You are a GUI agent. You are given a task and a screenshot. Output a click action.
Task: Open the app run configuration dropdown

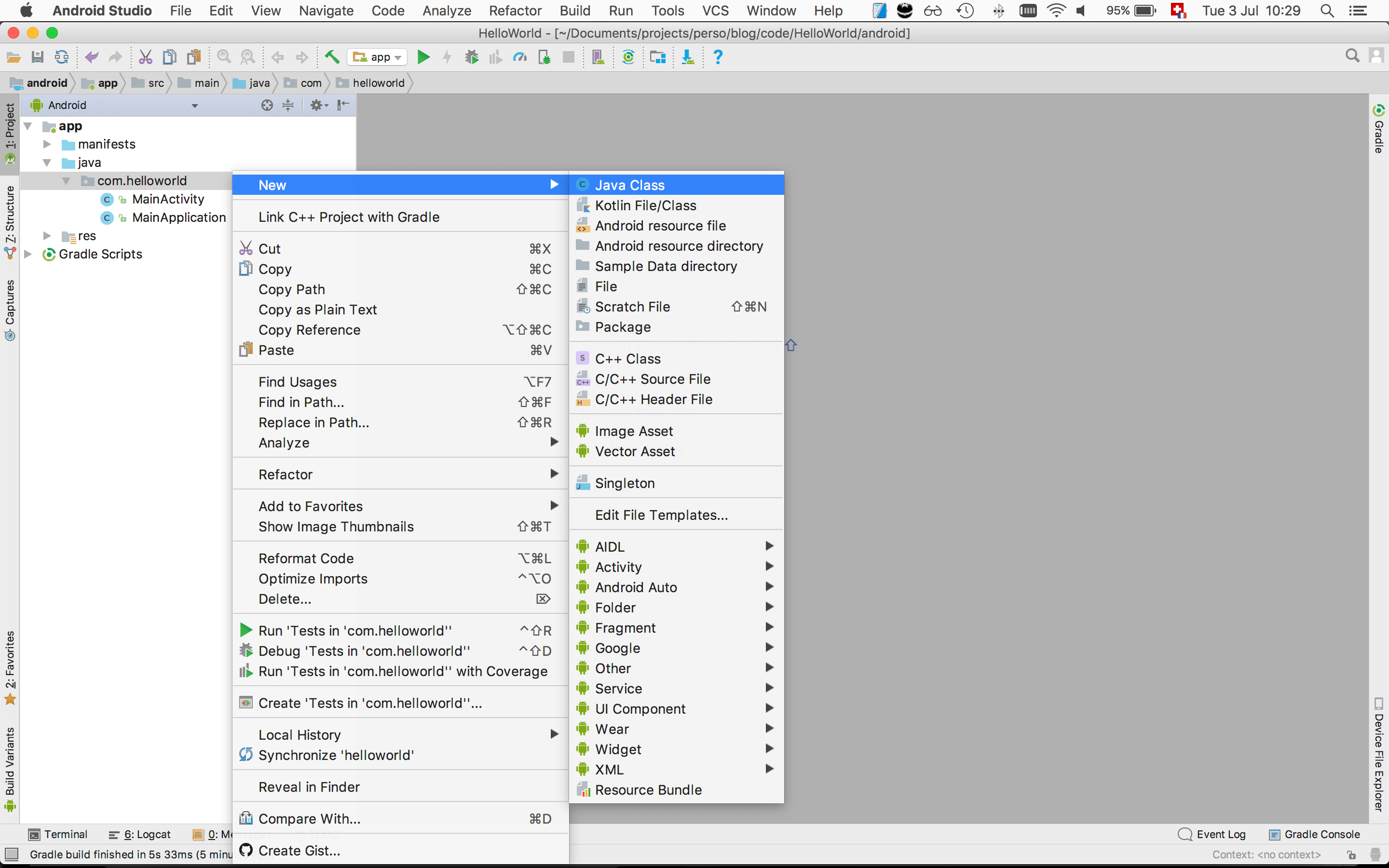click(x=377, y=57)
